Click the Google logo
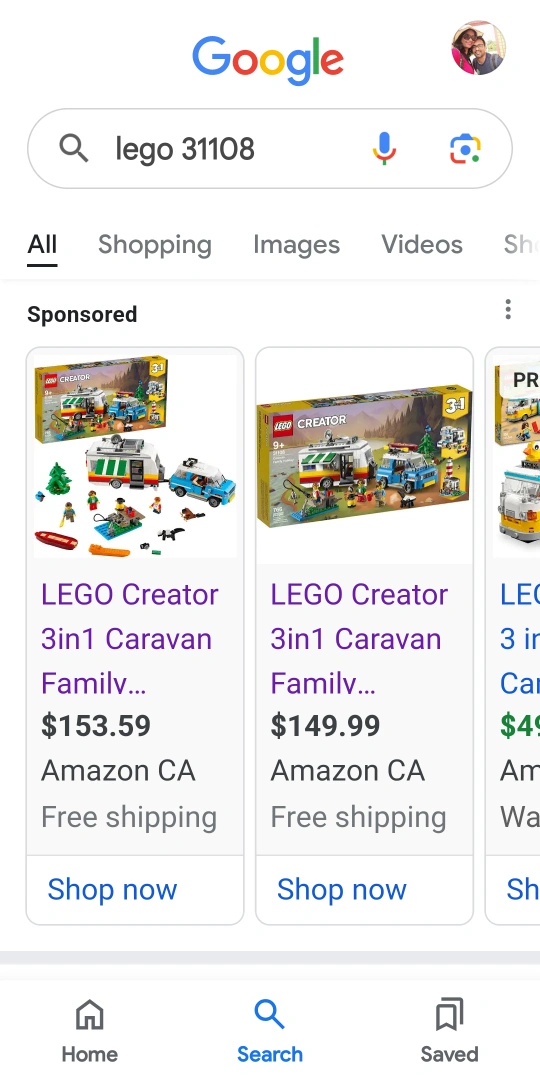The width and height of the screenshot is (540, 1075). [268, 60]
